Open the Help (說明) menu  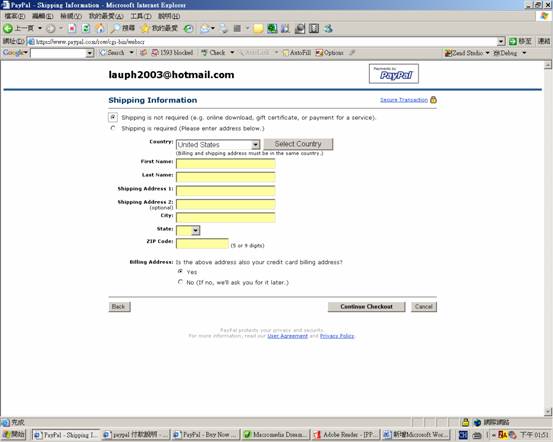[x=169, y=16]
